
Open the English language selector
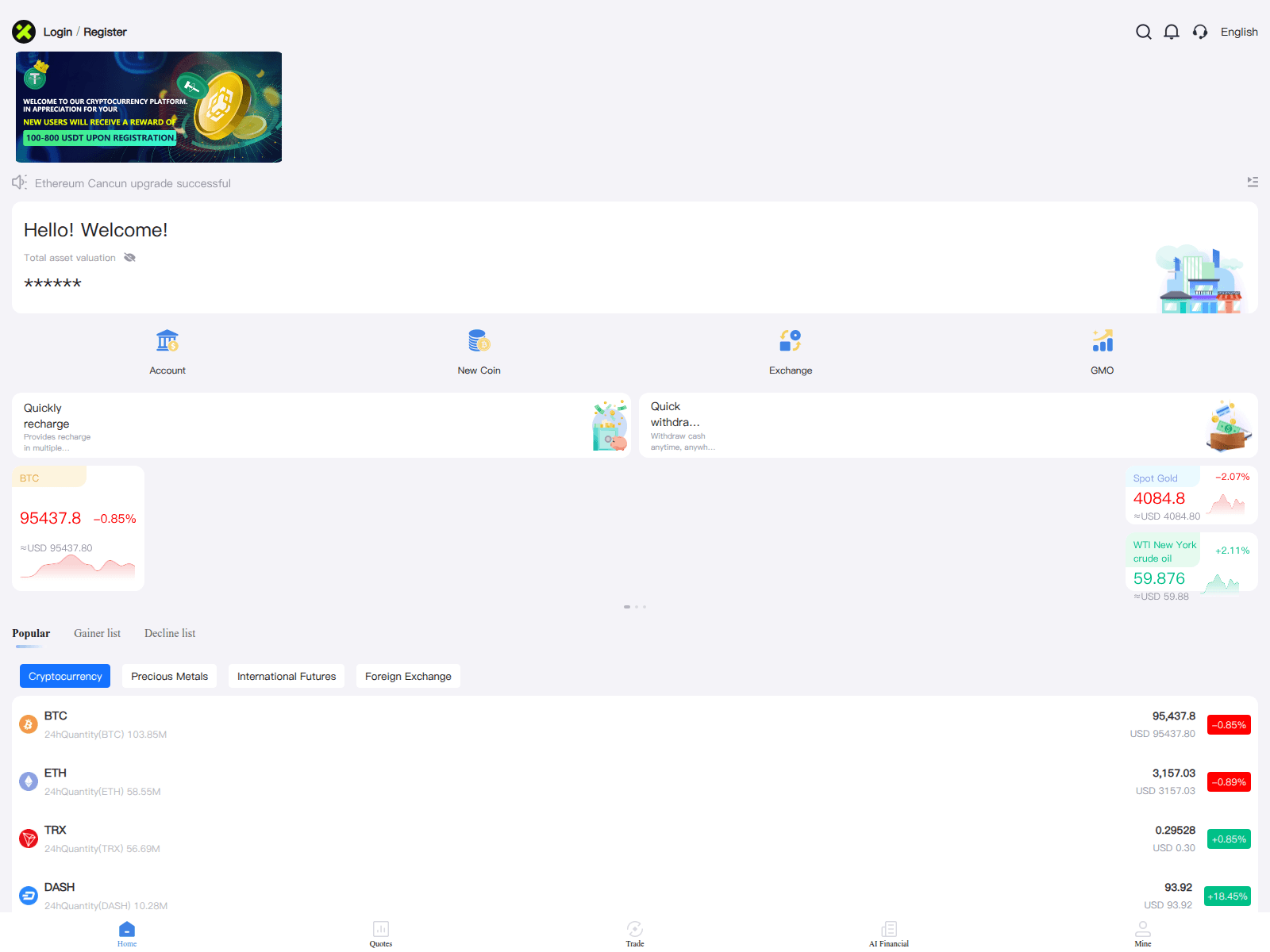point(1239,32)
